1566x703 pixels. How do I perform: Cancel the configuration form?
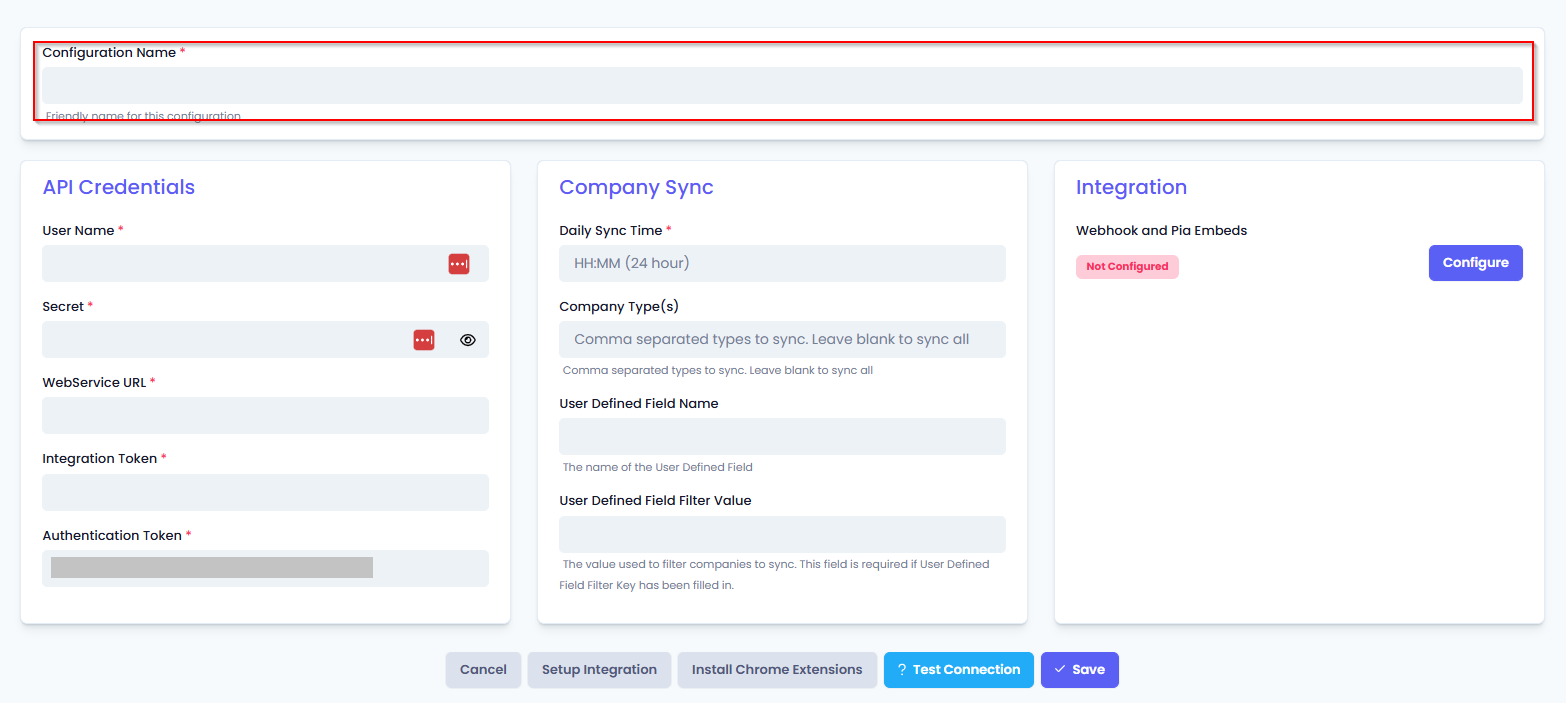pyautogui.click(x=483, y=670)
